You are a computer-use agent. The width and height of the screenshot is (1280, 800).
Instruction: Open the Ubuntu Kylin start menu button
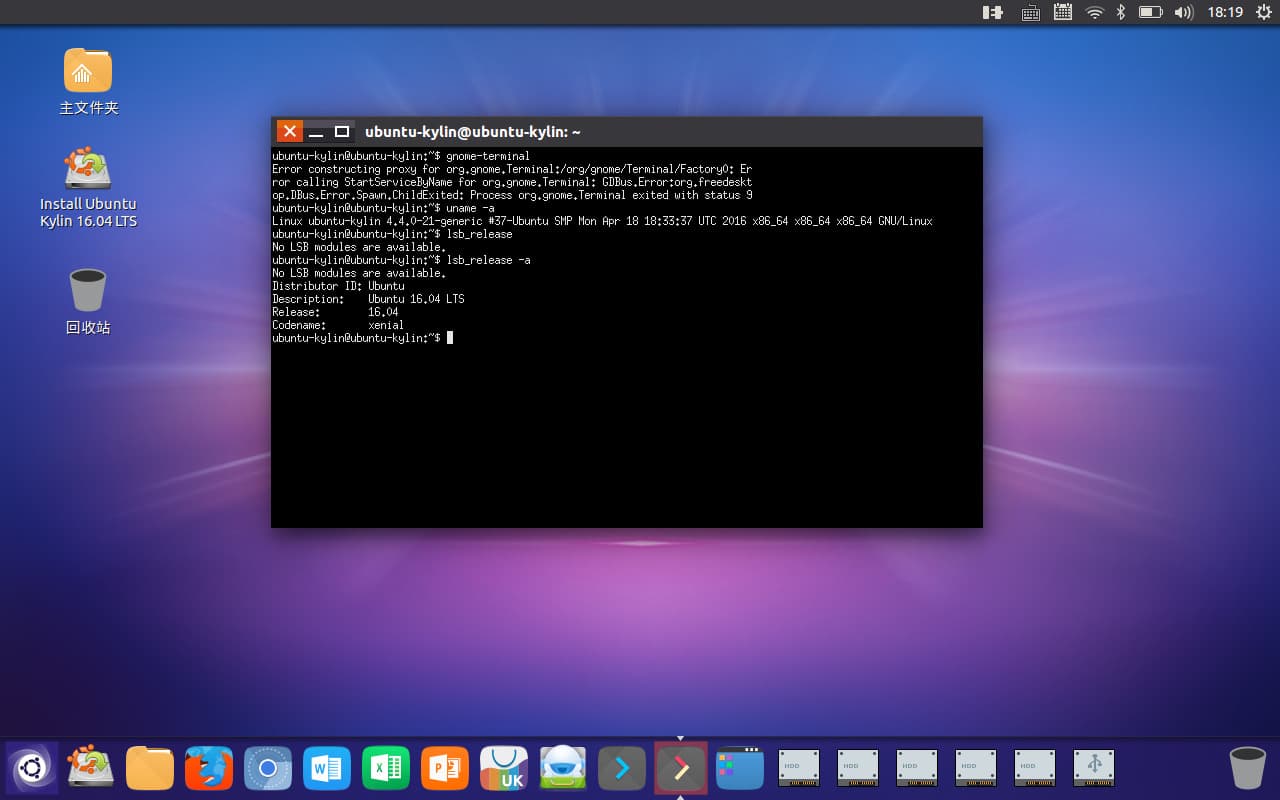tap(31, 768)
